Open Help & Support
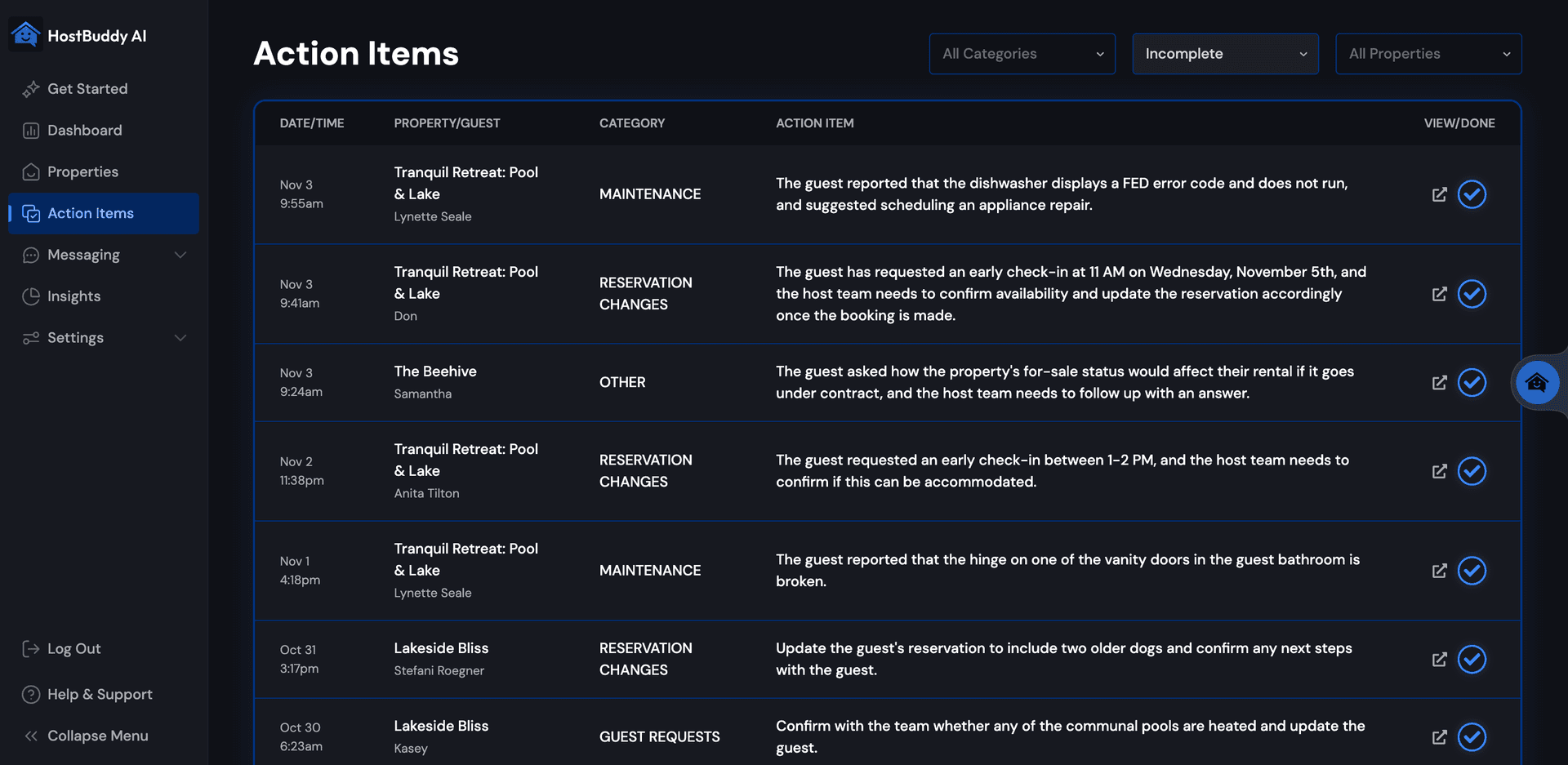 (x=100, y=694)
